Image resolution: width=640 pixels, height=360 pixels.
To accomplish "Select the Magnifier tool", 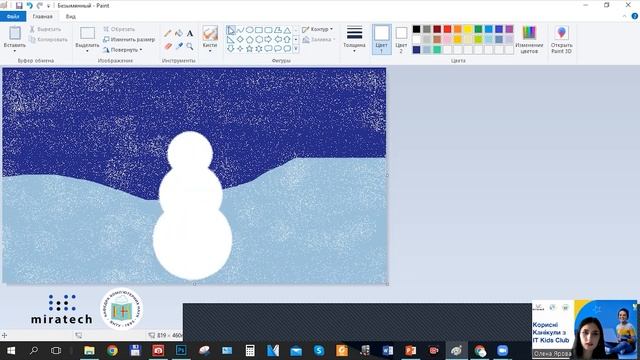I will [x=190, y=46].
